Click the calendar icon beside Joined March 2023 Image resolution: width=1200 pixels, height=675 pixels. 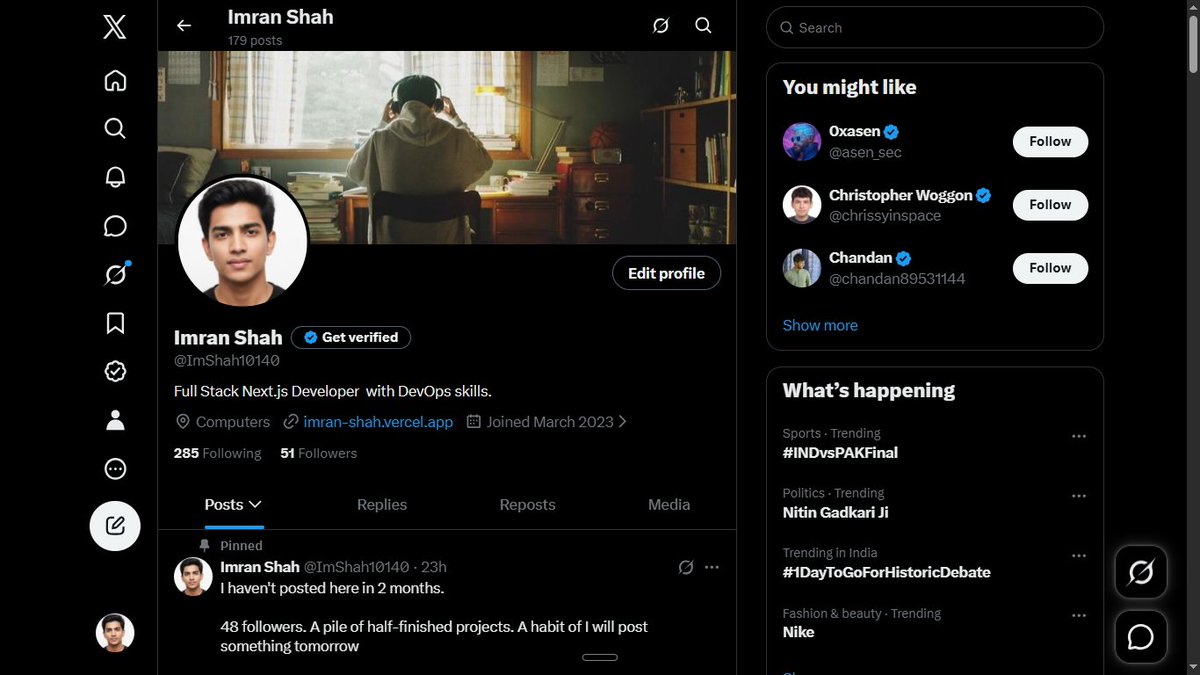[474, 422]
